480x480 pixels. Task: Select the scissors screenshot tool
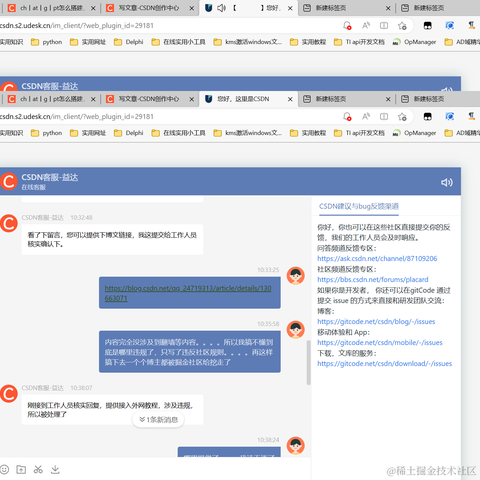coord(38,469)
